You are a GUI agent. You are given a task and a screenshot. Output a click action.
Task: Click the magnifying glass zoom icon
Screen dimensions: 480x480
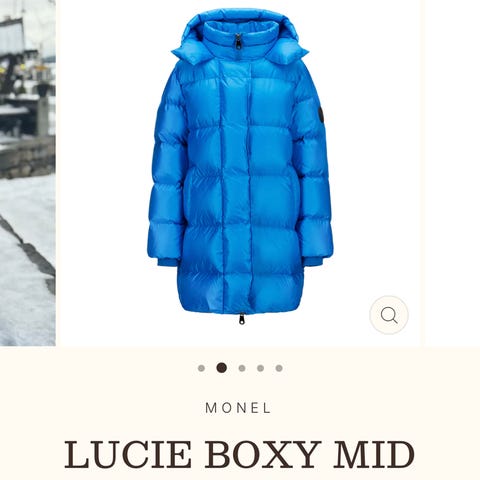[x=389, y=315]
